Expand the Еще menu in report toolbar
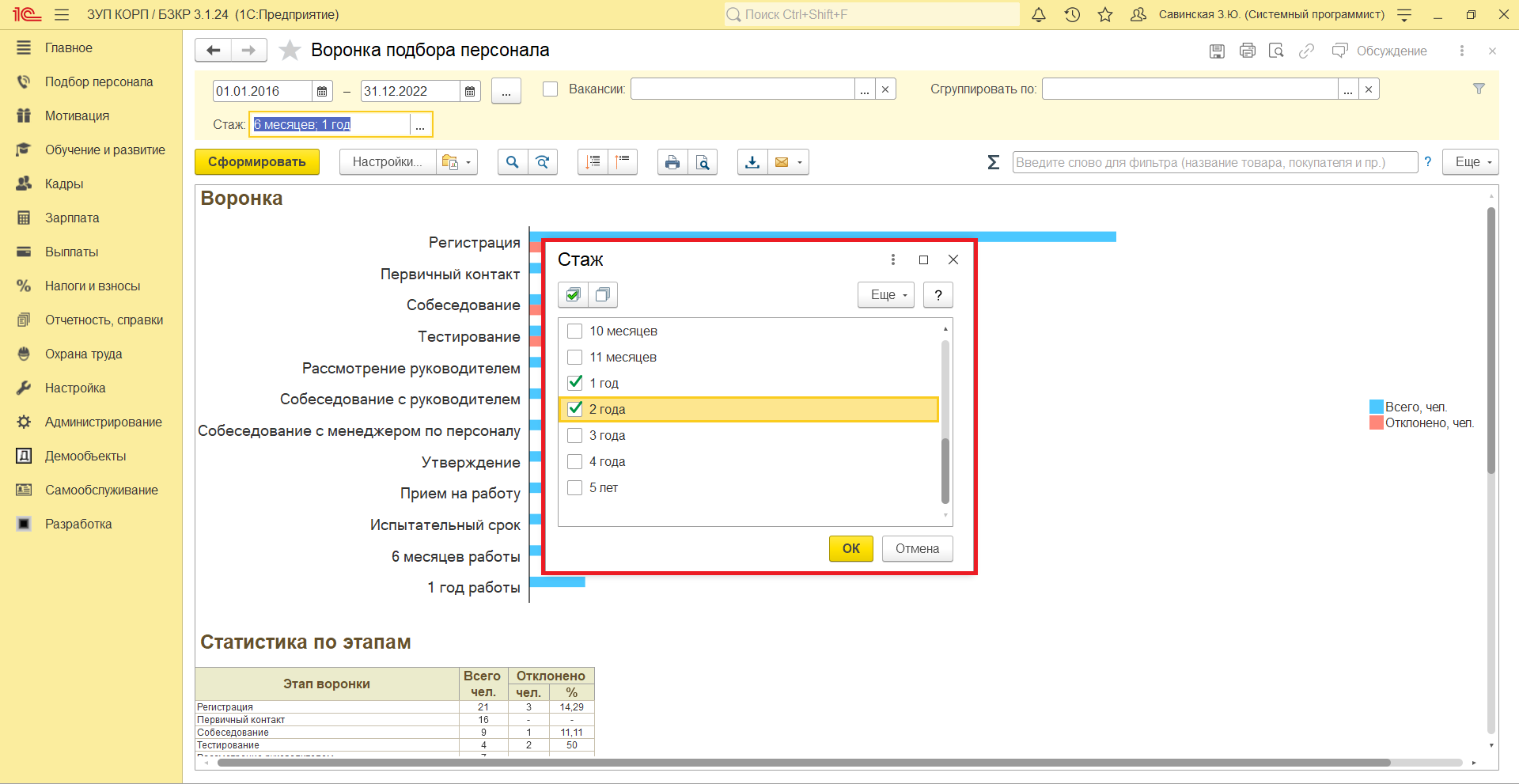Image resolution: width=1519 pixels, height=784 pixels. pyautogui.click(x=1471, y=162)
